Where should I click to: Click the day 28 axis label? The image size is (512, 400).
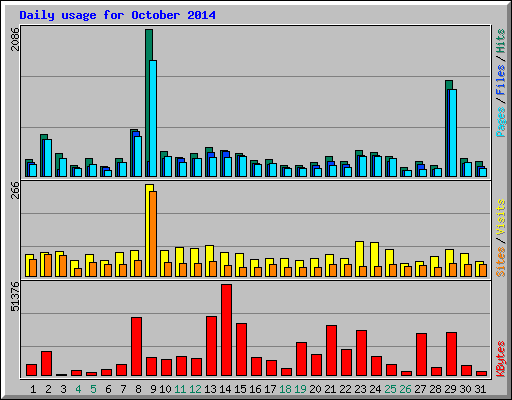[x=435, y=389]
